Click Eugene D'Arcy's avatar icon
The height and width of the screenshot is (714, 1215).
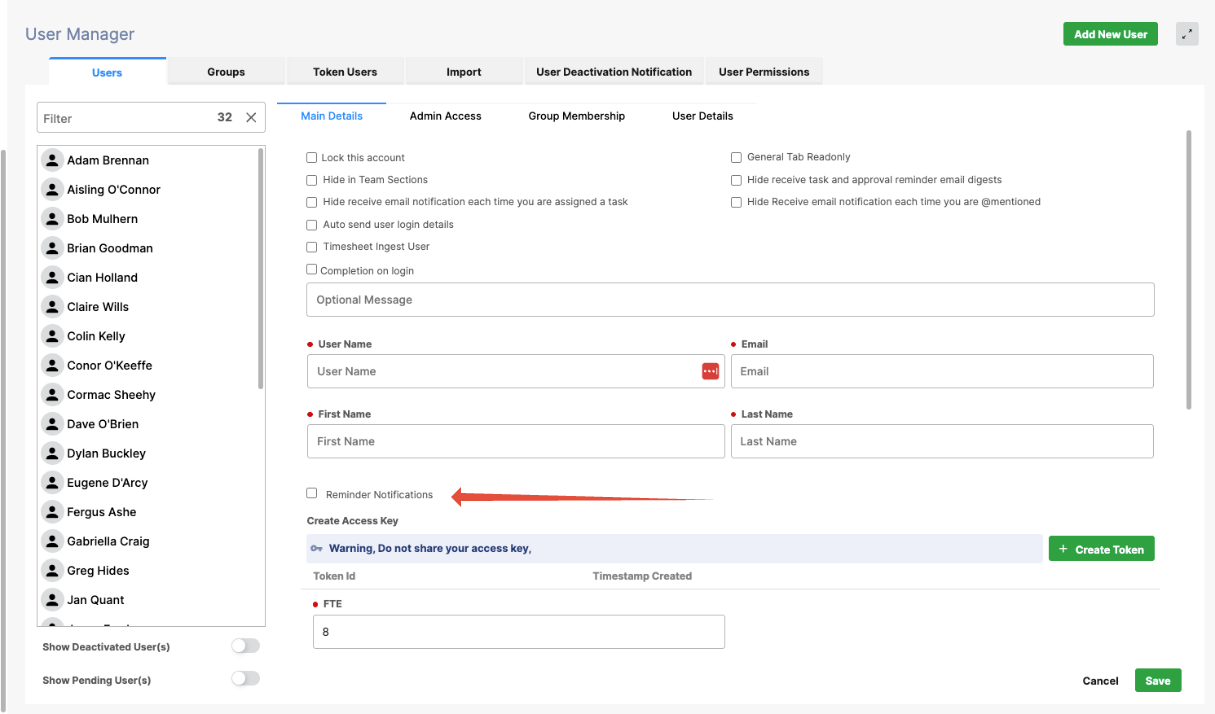(53, 482)
